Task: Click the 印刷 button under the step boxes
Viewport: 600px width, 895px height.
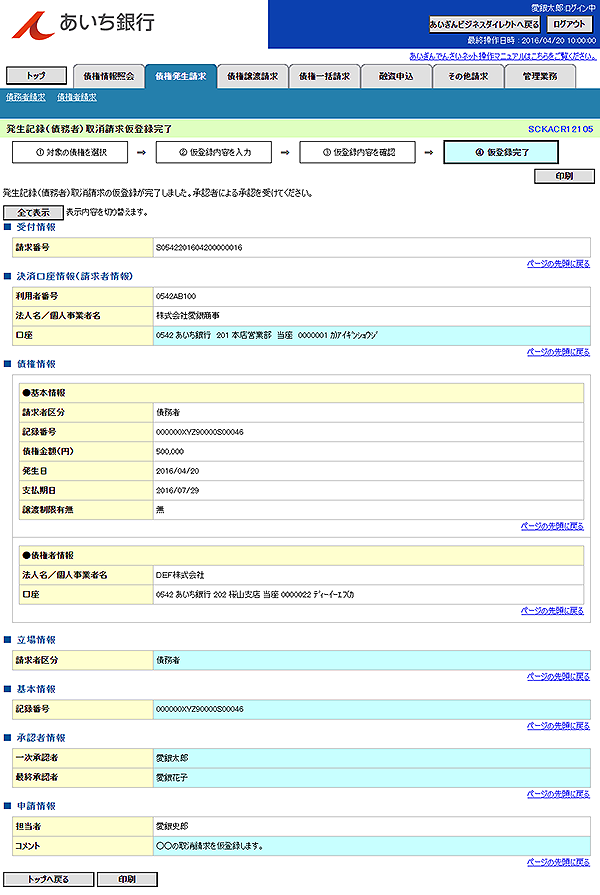Action: click(564, 176)
